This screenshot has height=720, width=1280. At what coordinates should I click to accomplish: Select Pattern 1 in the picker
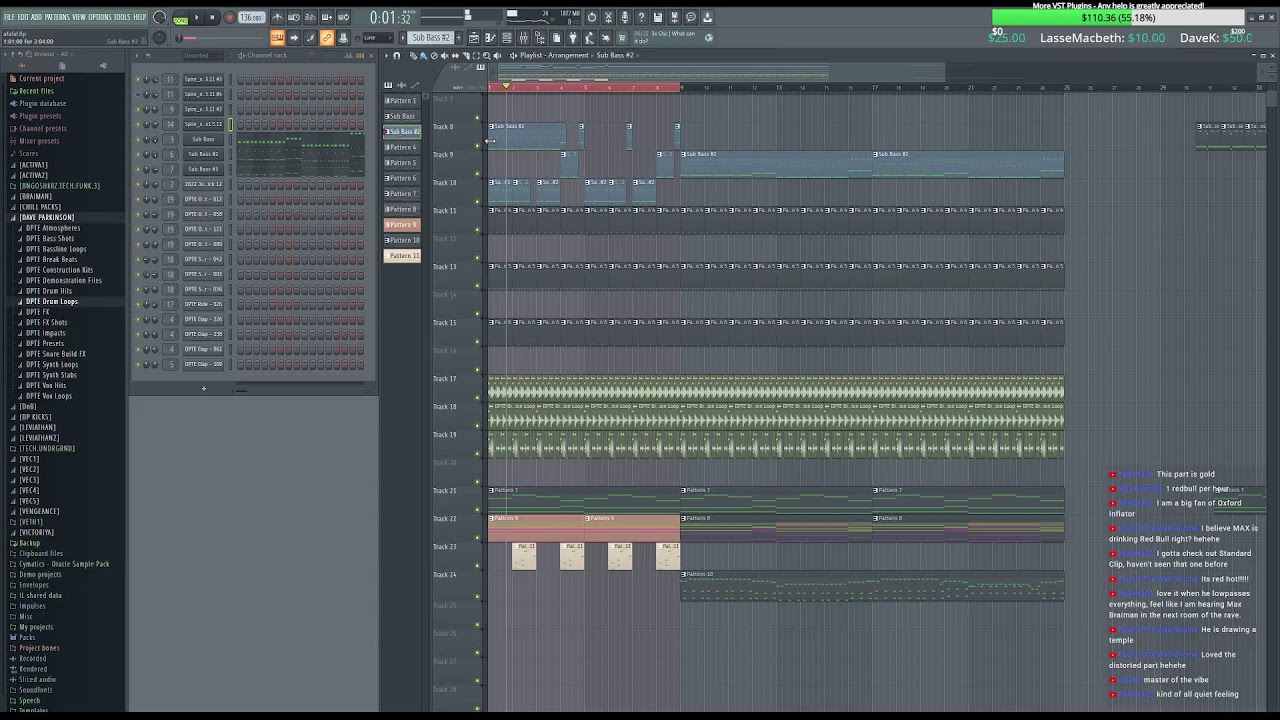click(402, 100)
